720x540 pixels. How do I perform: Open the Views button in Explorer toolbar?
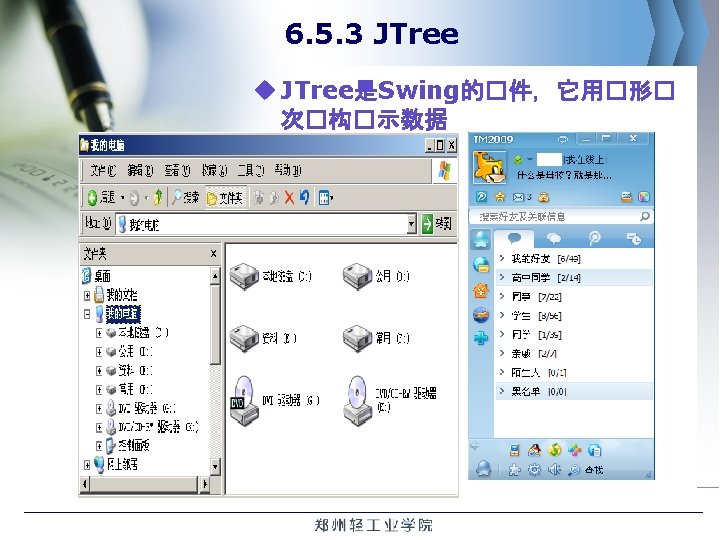coord(326,198)
